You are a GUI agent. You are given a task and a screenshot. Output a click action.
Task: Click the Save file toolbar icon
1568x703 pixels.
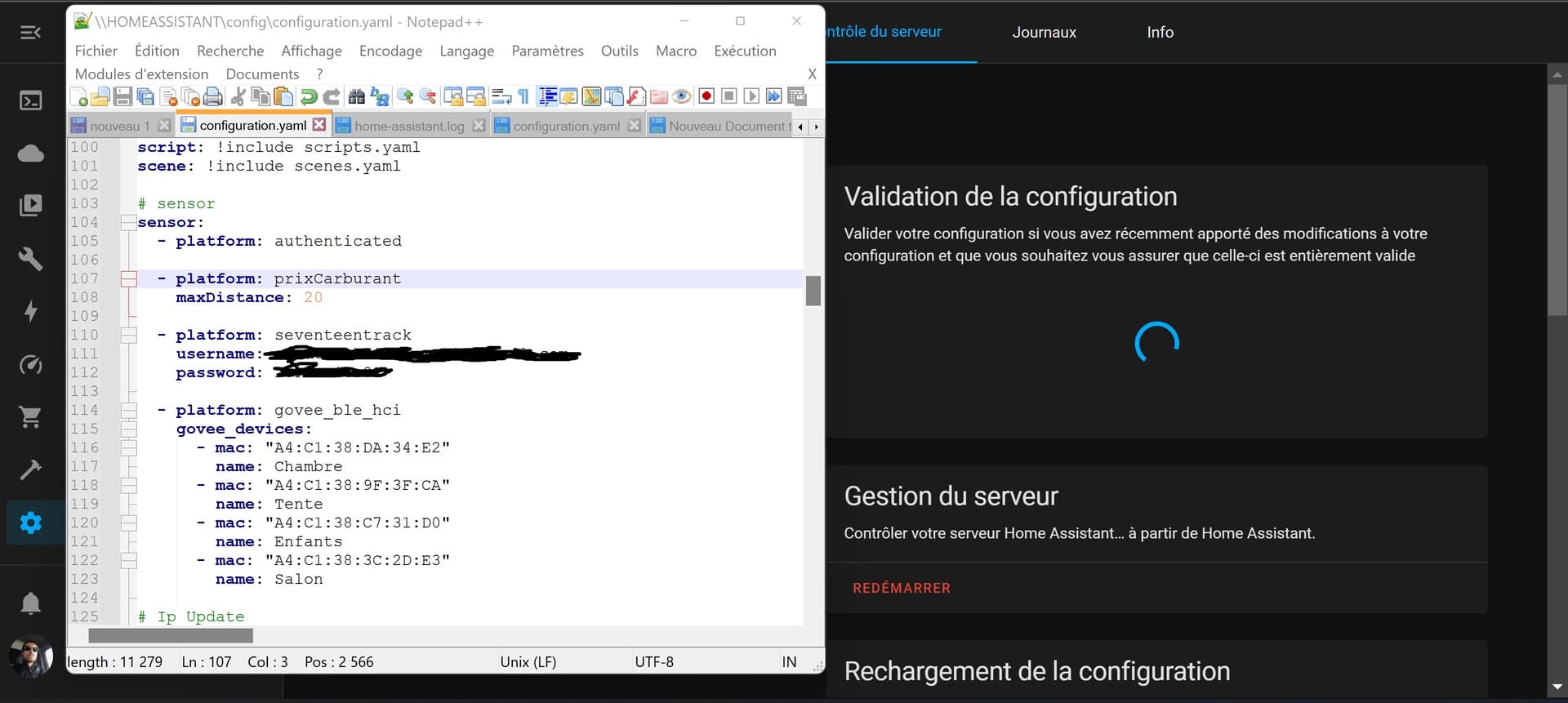pyautogui.click(x=122, y=97)
